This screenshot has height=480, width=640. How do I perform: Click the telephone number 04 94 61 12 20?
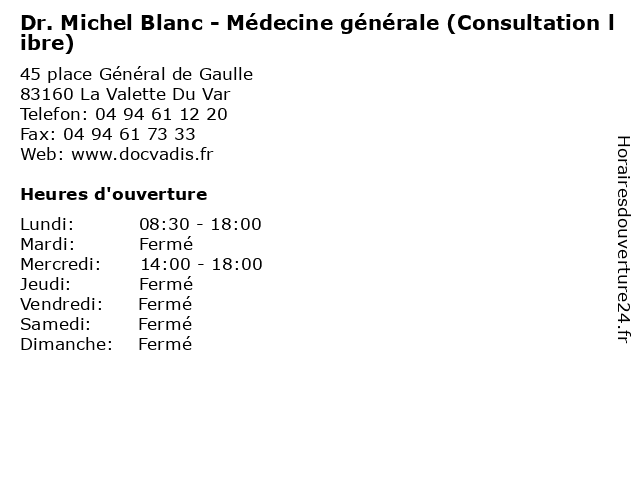[161, 114]
